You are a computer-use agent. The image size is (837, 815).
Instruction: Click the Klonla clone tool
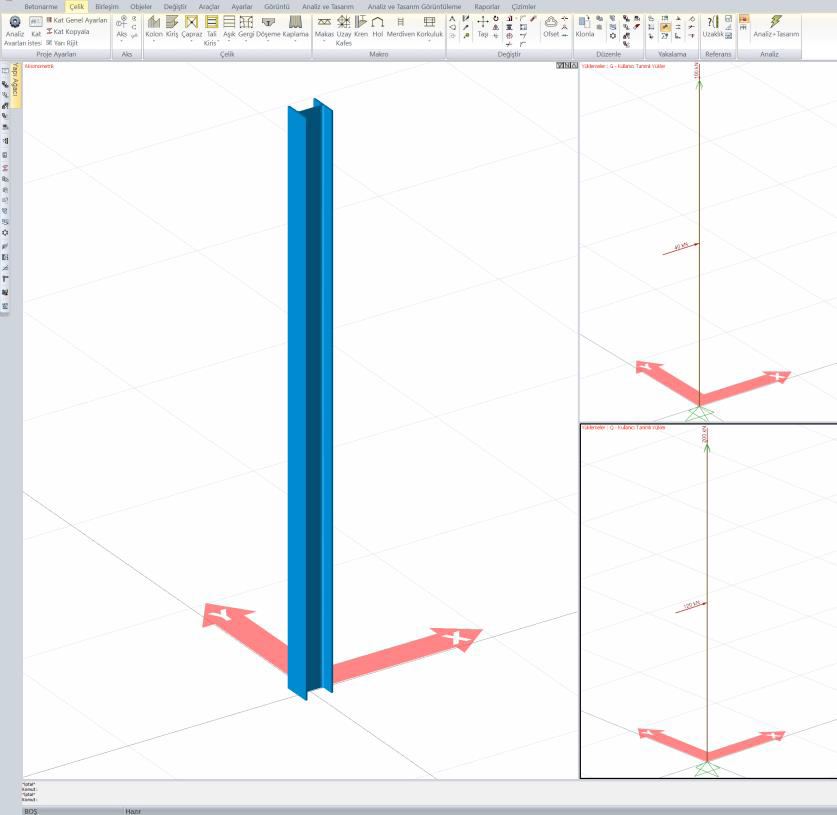[585, 26]
